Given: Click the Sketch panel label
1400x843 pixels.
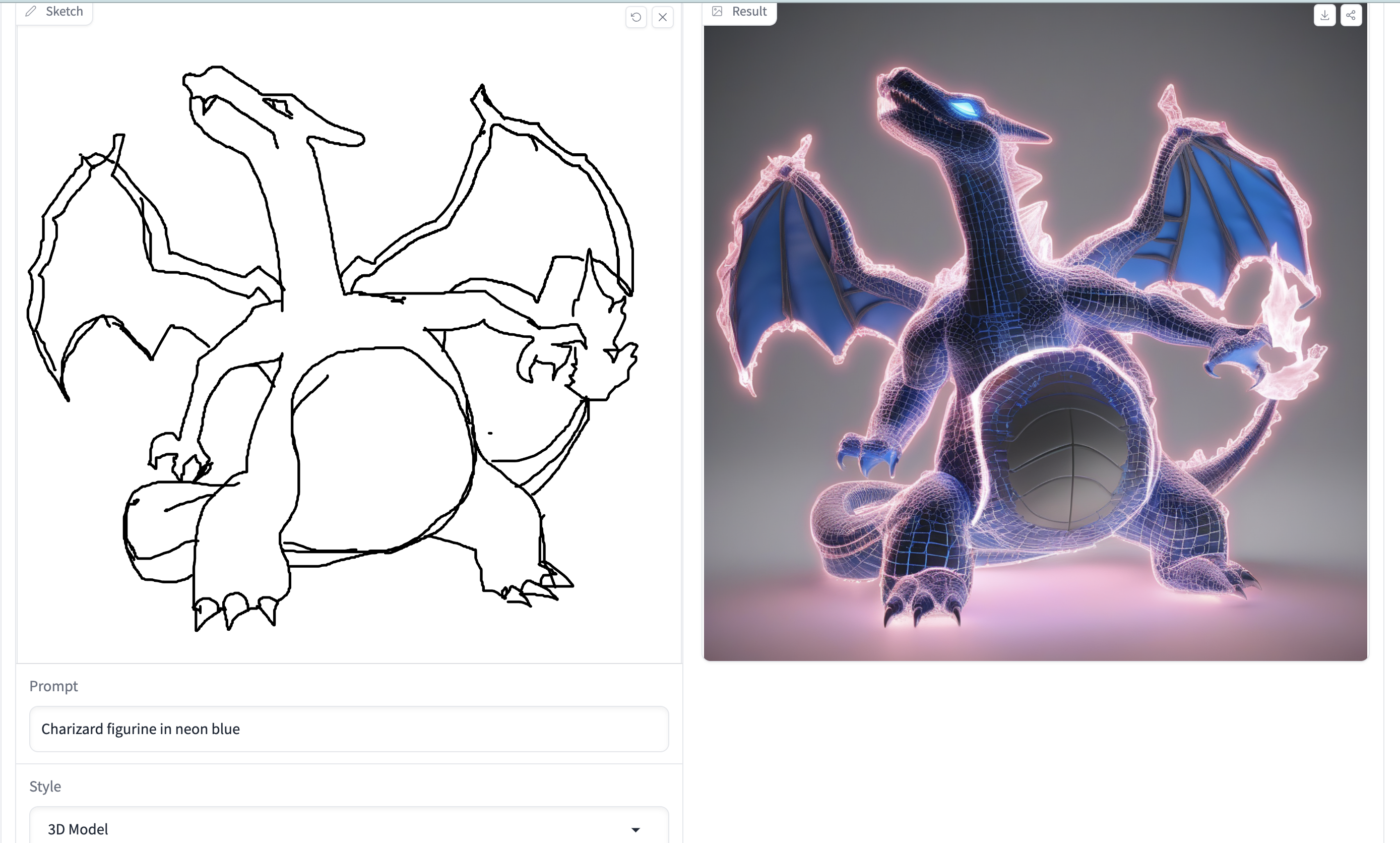Looking at the screenshot, I should click(x=64, y=12).
